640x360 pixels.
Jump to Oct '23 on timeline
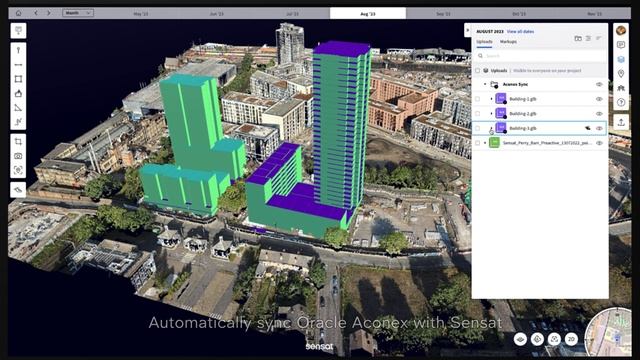pyautogui.click(x=519, y=13)
